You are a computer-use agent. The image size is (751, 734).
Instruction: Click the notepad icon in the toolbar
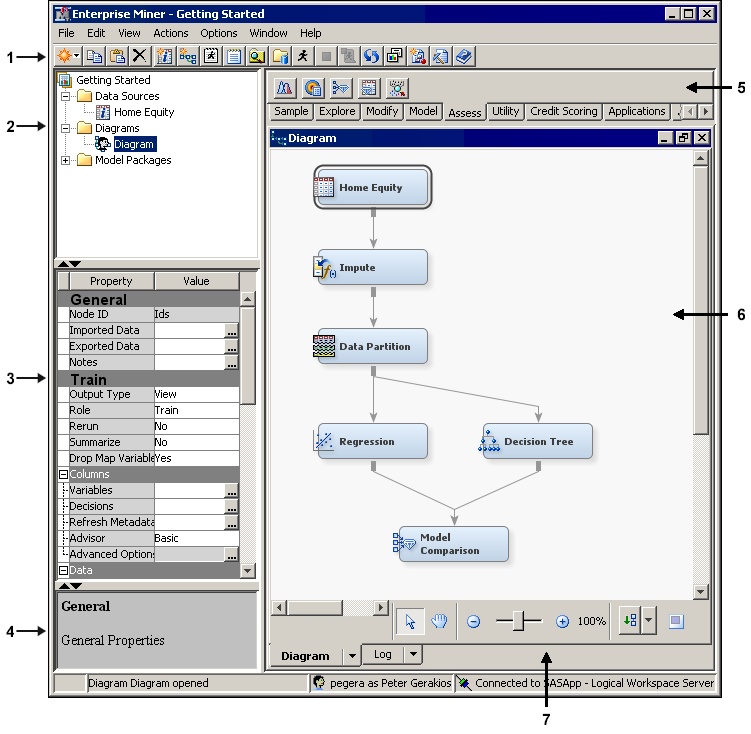(x=234, y=56)
